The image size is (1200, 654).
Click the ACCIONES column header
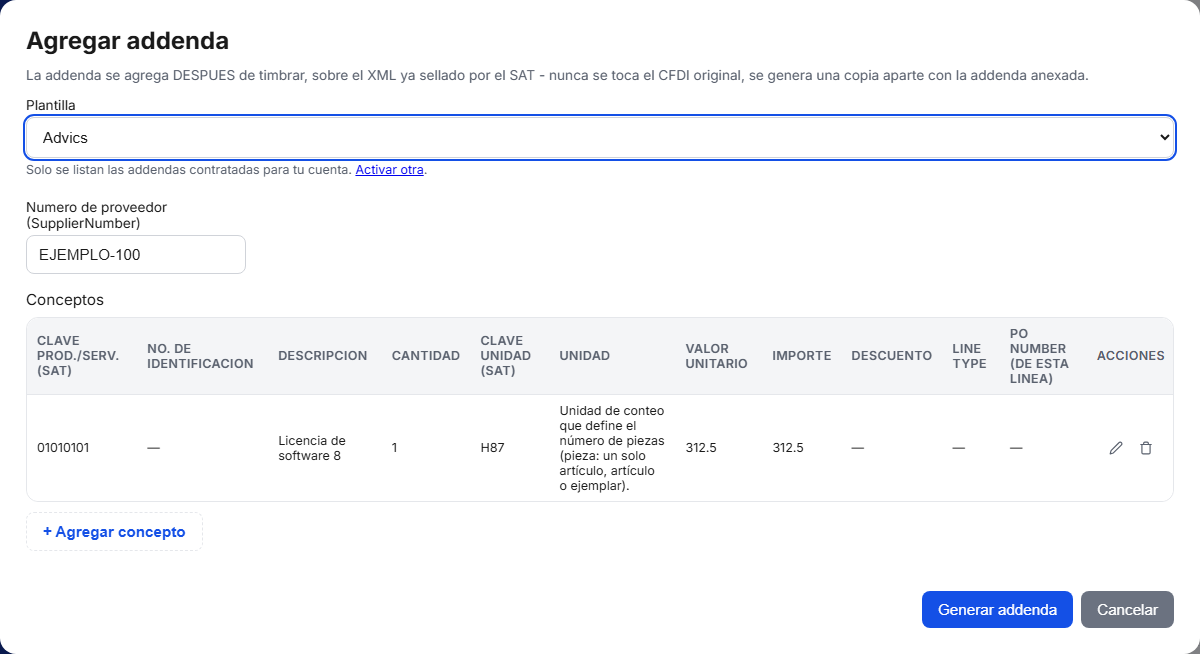pos(1131,356)
